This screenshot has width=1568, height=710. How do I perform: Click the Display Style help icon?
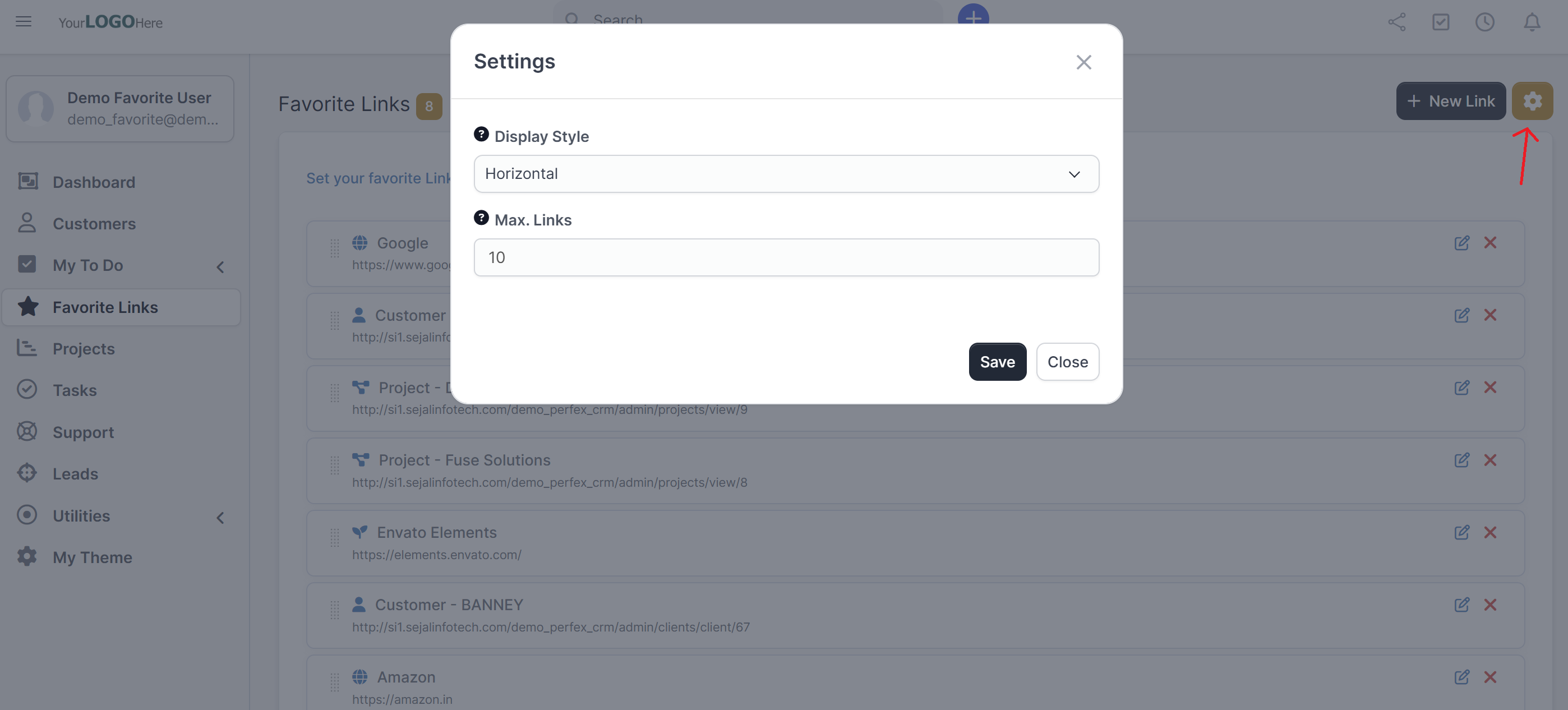(x=481, y=135)
